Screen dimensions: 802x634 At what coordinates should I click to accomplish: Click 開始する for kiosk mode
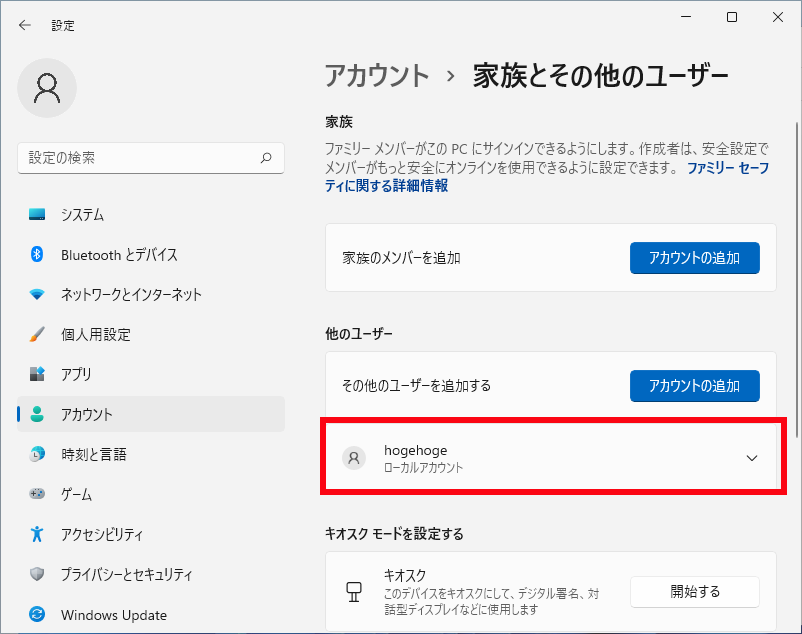(x=695, y=592)
